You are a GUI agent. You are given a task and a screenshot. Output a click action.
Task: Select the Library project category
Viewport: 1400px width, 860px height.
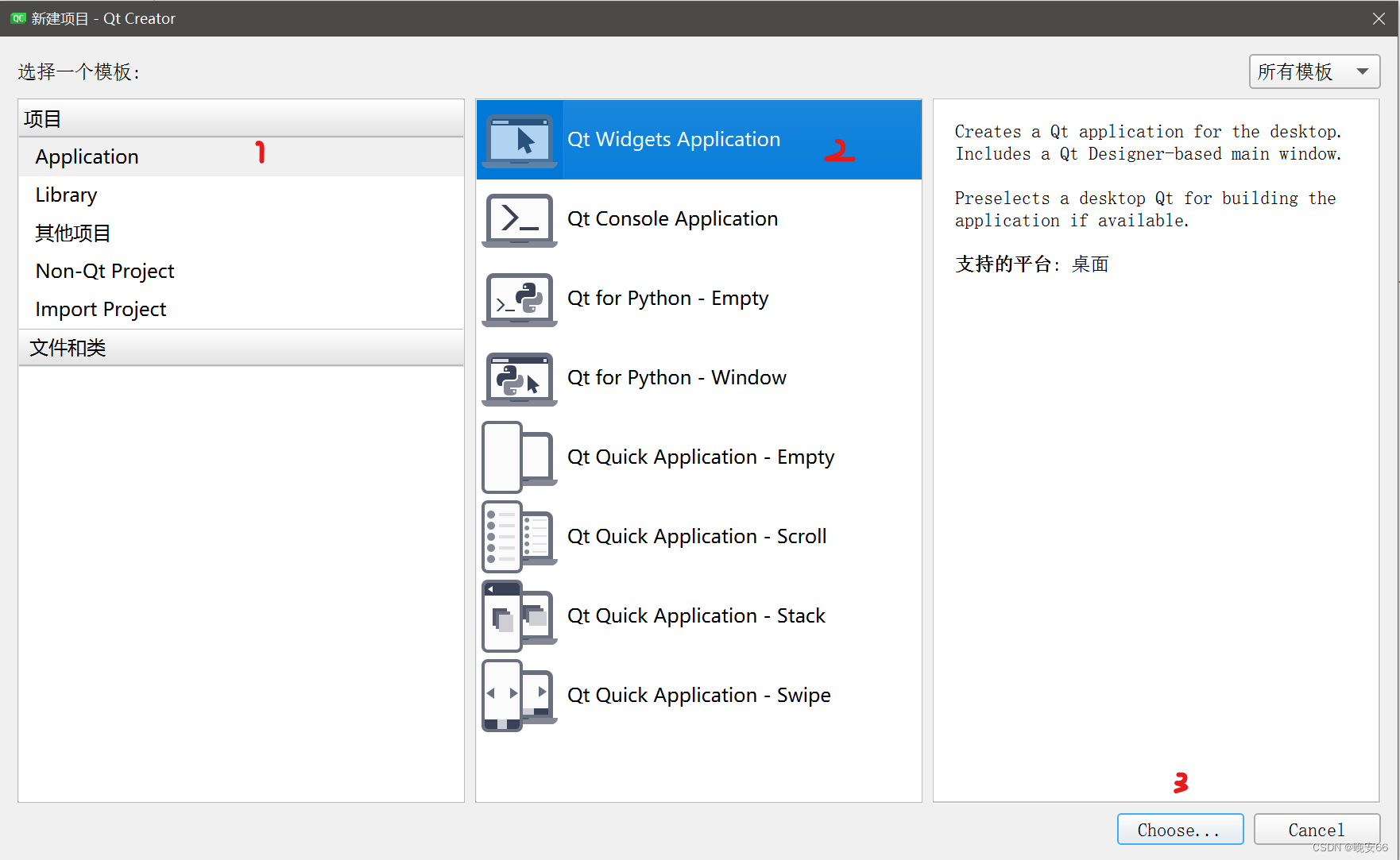pos(242,195)
